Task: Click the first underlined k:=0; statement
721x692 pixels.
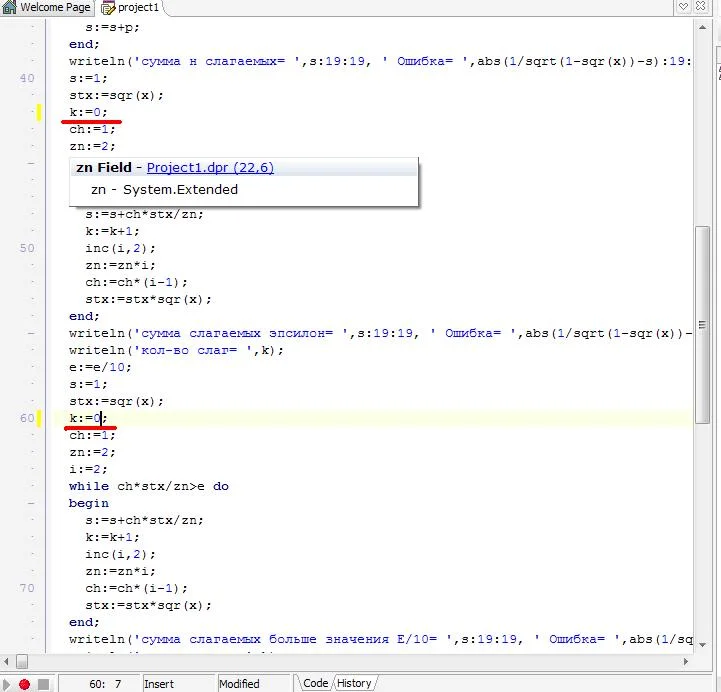Action: pos(88,112)
